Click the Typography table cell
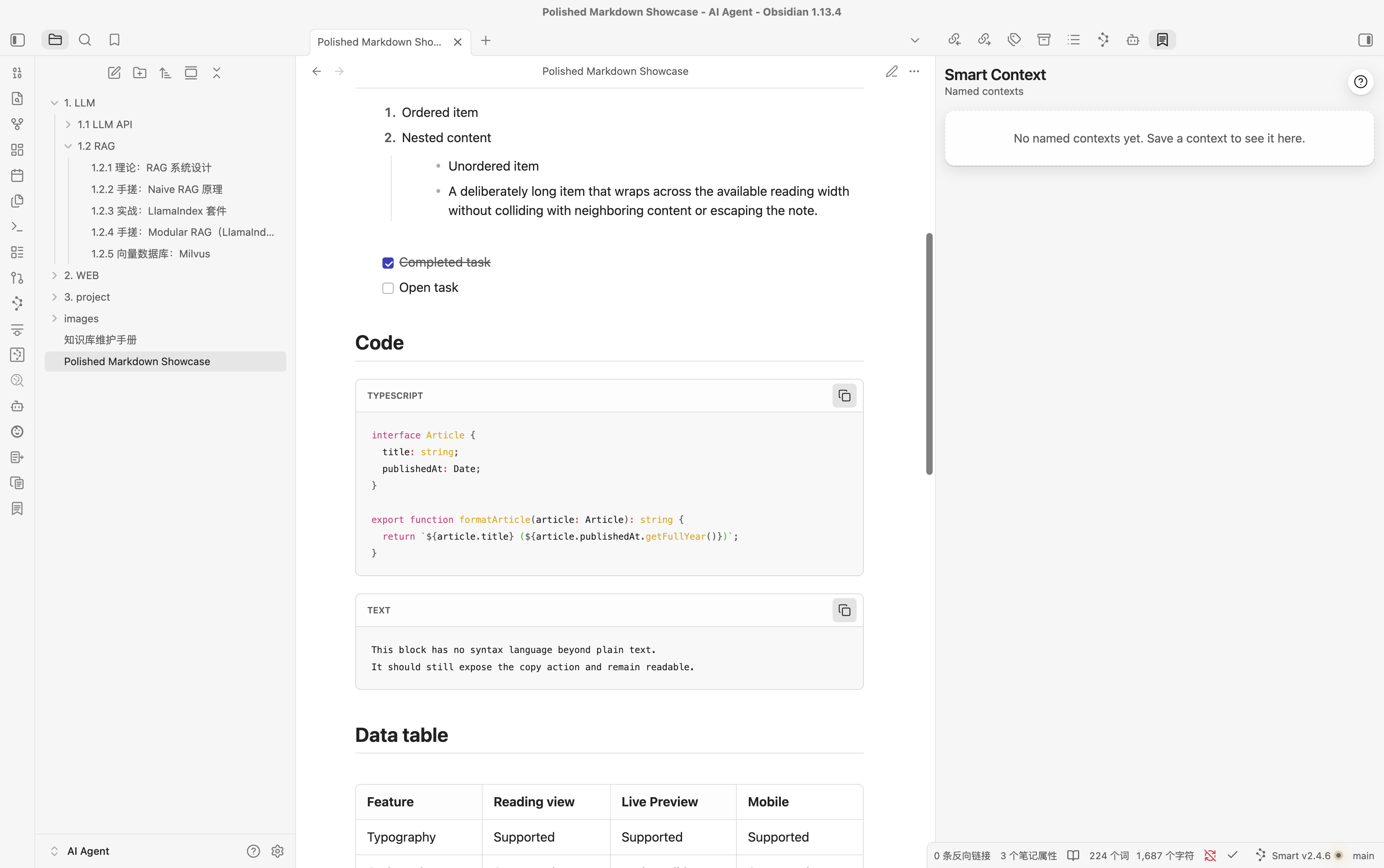 (x=419, y=838)
